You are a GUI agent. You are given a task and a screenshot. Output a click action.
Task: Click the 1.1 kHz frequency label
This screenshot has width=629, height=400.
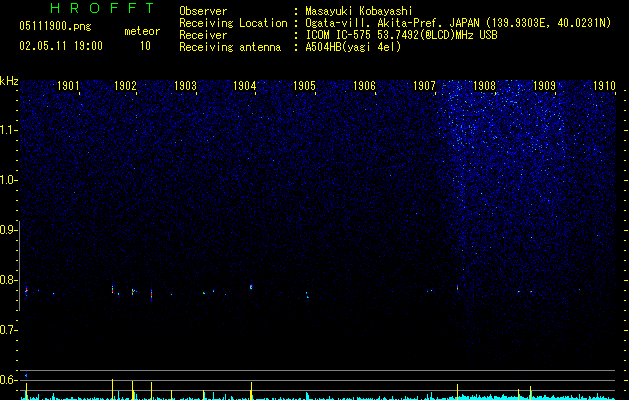click(8, 130)
